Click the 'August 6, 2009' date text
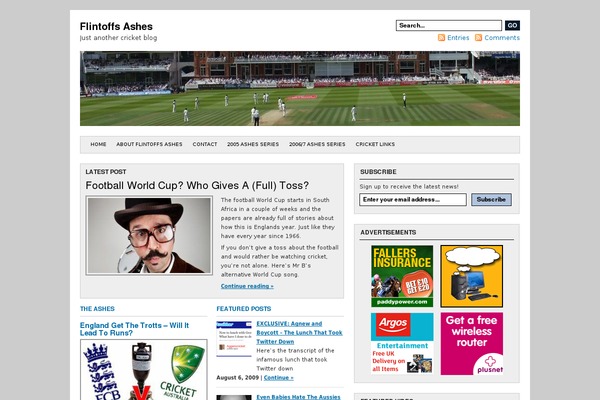600x400 pixels. [238, 377]
